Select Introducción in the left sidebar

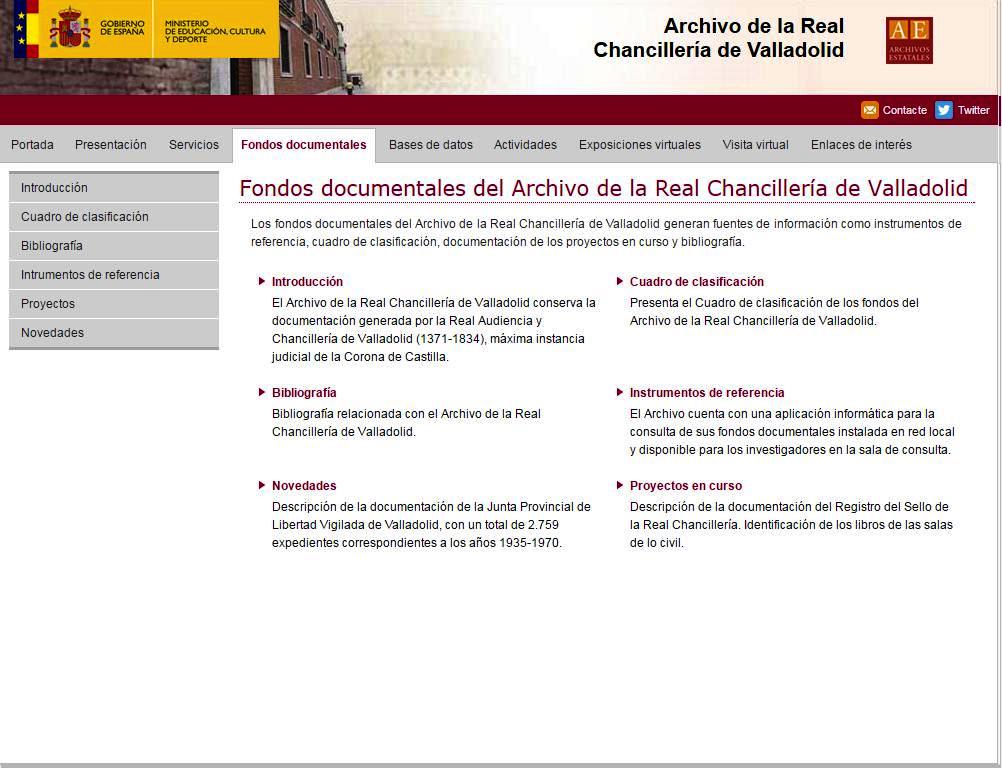point(114,188)
